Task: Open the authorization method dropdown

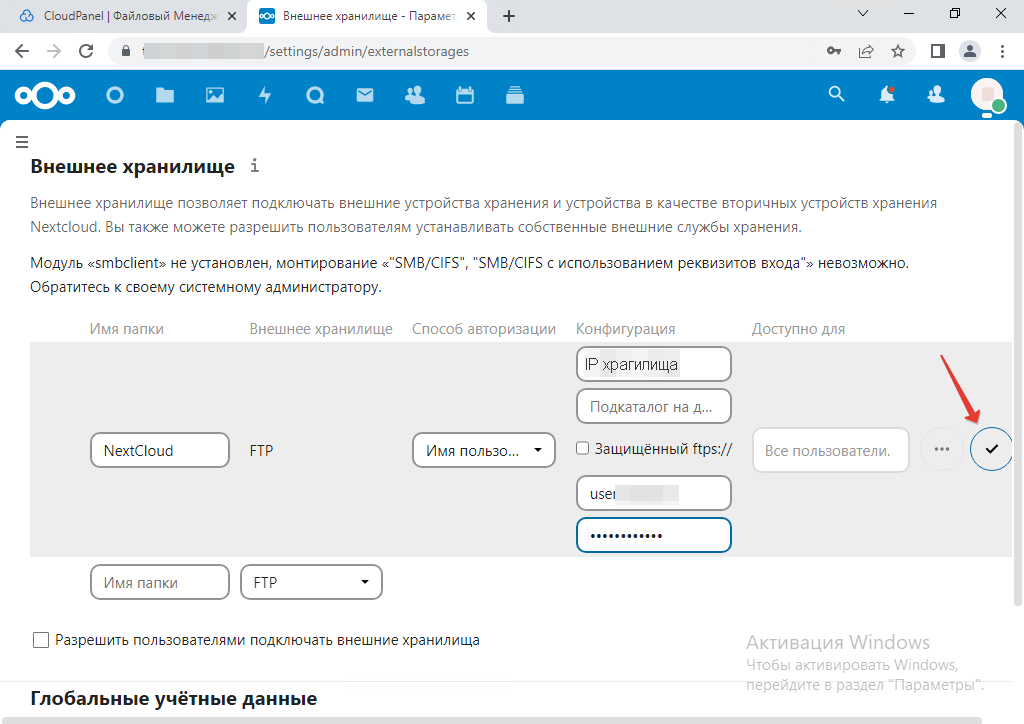Action: [x=484, y=451]
